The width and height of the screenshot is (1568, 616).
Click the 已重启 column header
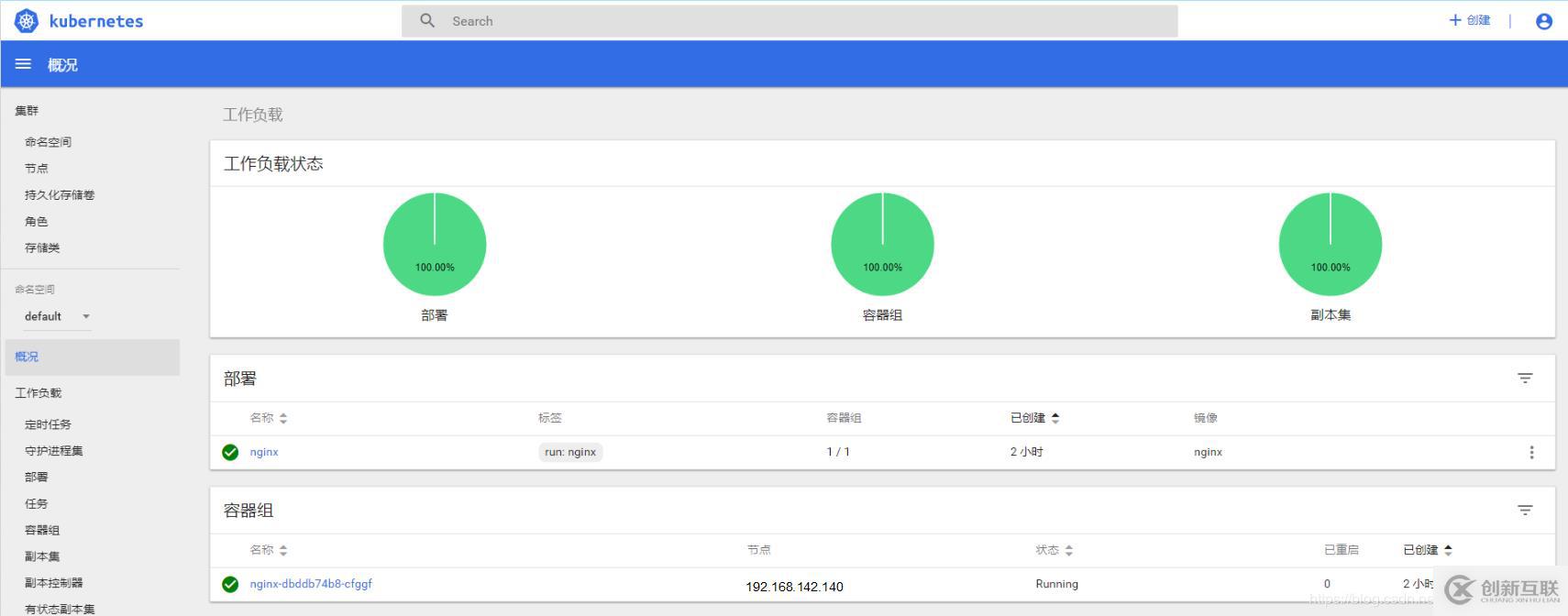[x=1342, y=550]
